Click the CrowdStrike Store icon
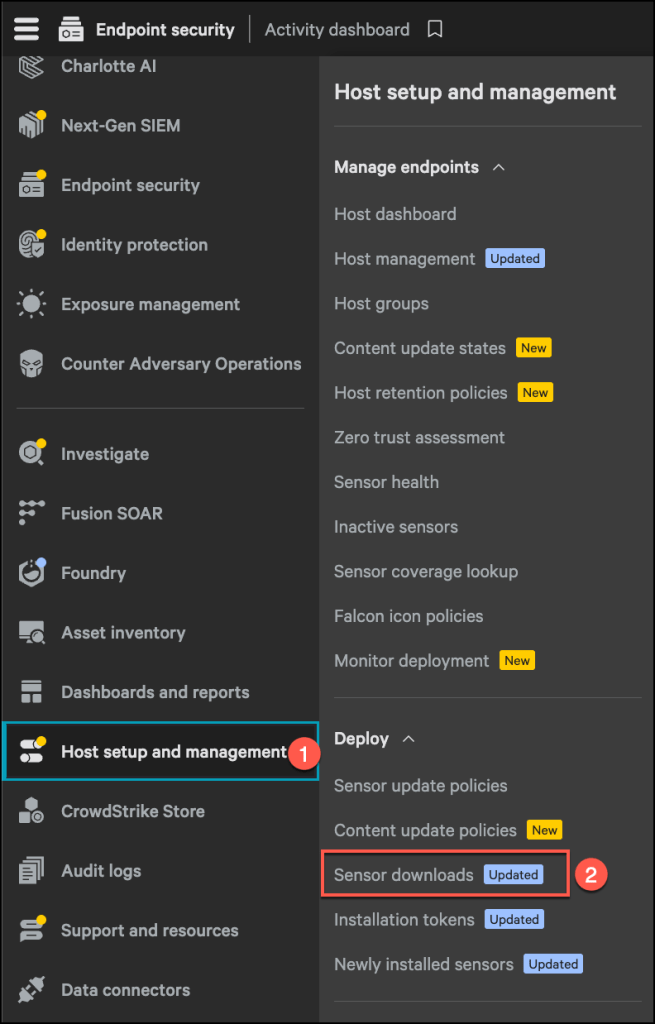The width and height of the screenshot is (655, 1024). coord(32,811)
